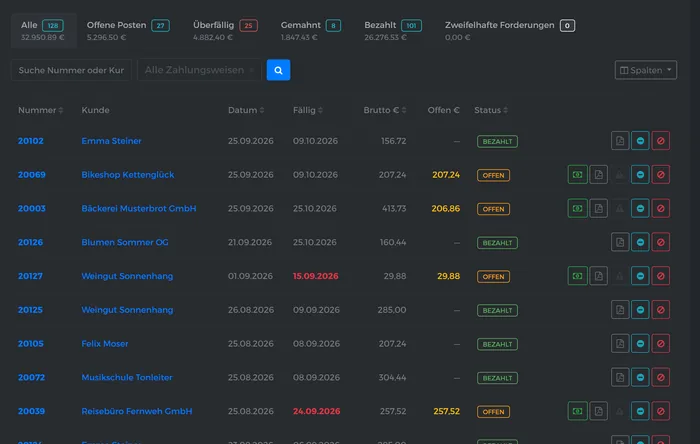Click red cancel icon for invoice 20003

tap(660, 208)
